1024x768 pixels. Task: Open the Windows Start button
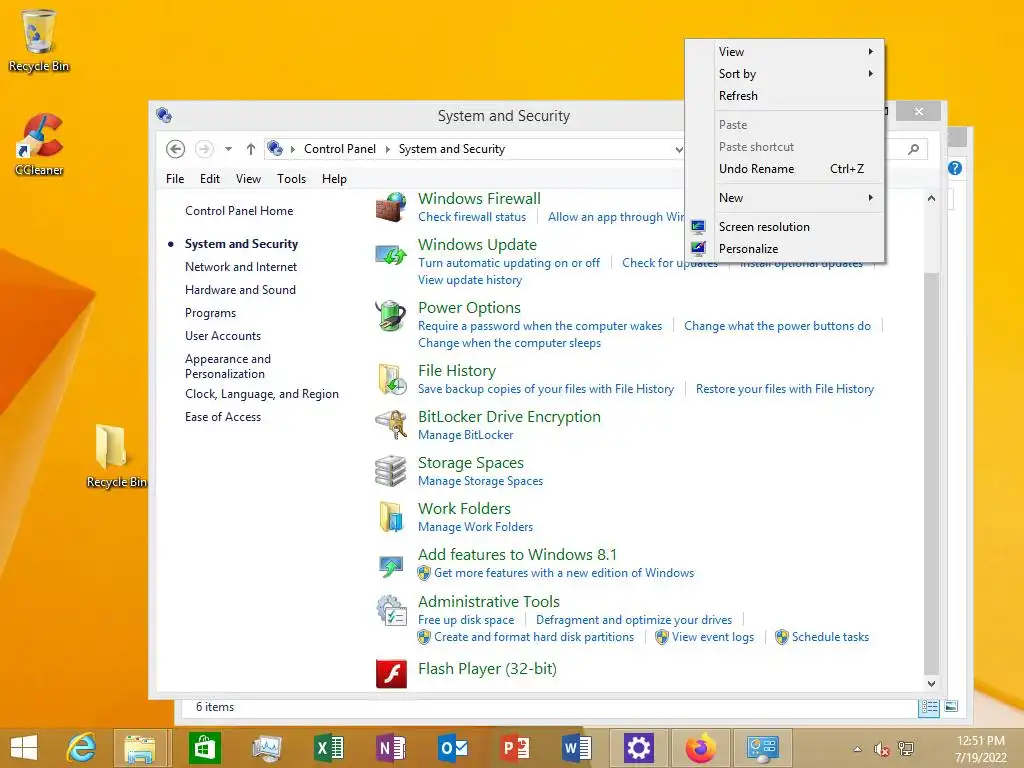24,748
